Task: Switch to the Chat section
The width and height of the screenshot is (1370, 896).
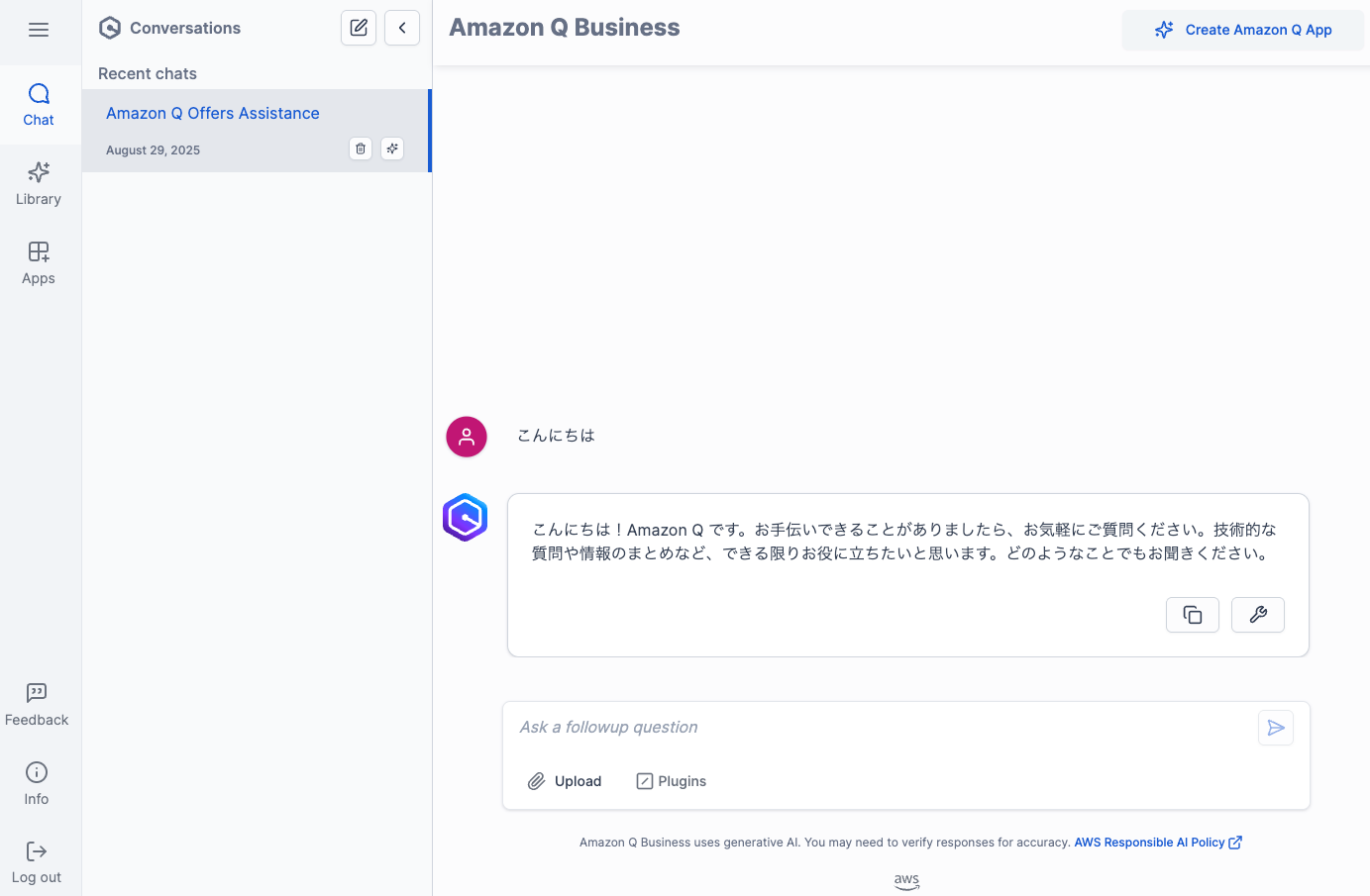Action: (39, 105)
